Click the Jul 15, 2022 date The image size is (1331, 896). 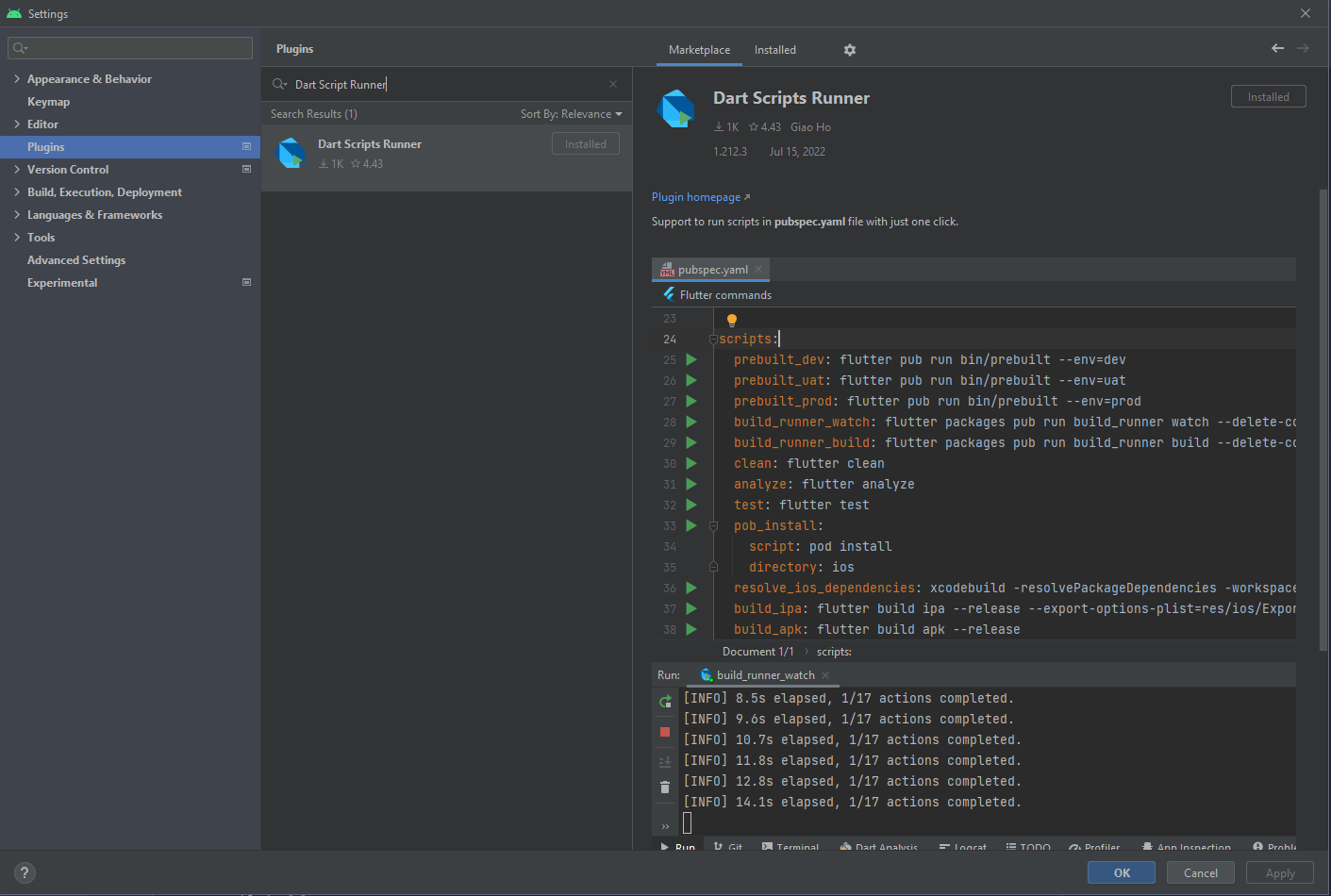click(797, 152)
